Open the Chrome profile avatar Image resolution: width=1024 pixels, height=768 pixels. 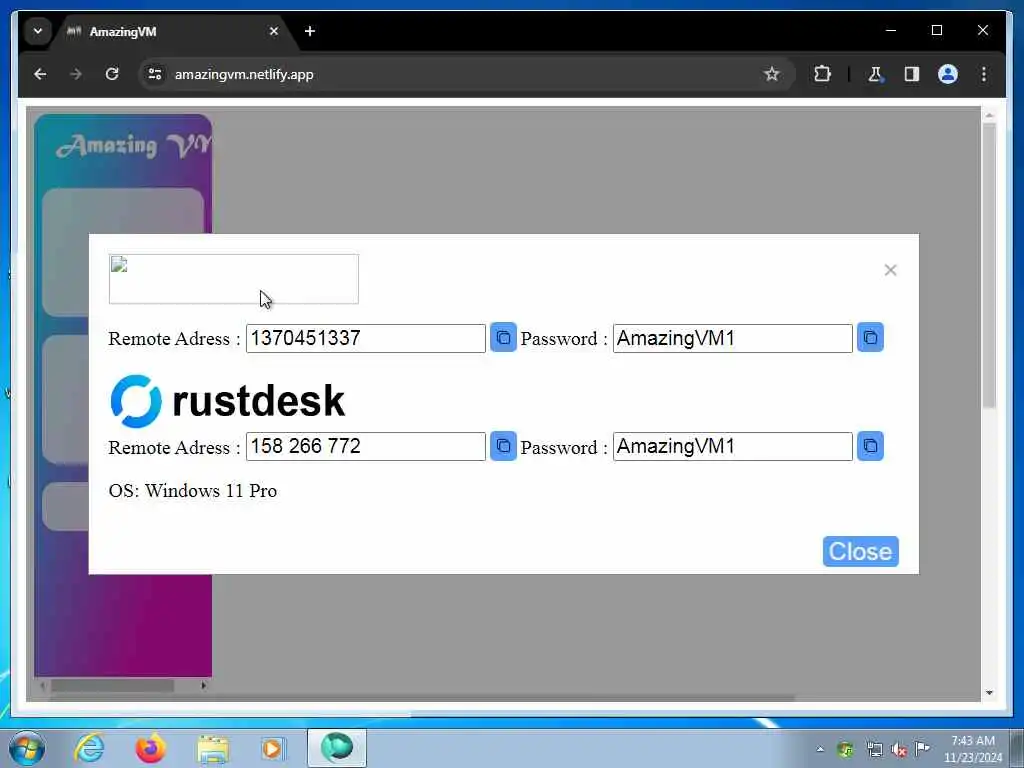[948, 74]
